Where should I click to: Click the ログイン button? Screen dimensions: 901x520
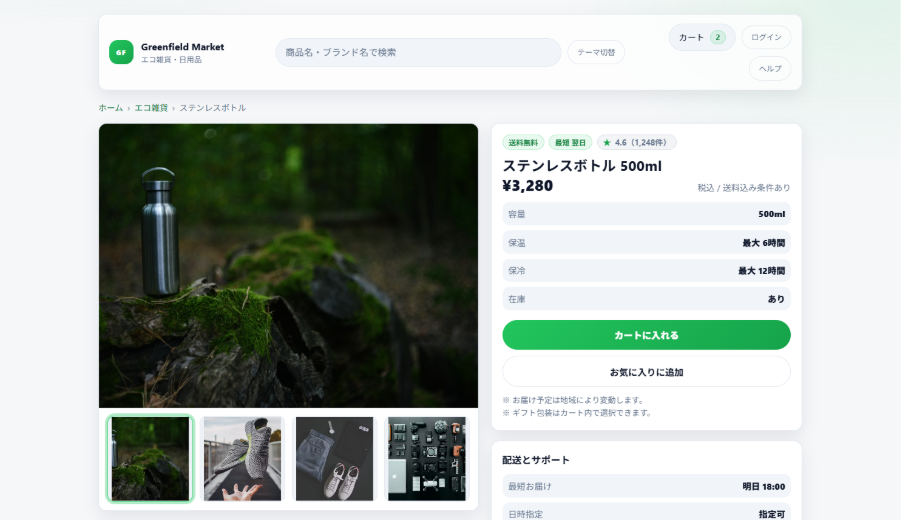click(766, 37)
